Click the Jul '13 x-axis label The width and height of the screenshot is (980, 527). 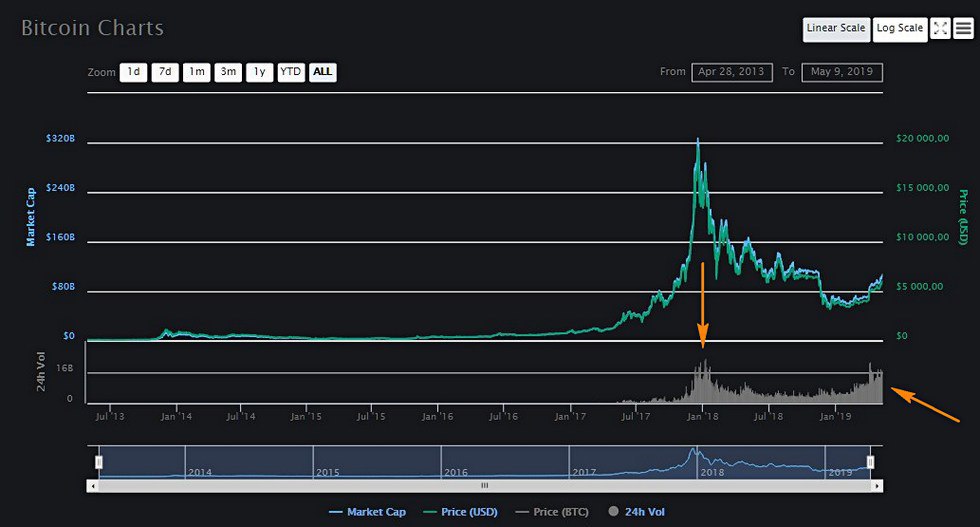click(110, 416)
